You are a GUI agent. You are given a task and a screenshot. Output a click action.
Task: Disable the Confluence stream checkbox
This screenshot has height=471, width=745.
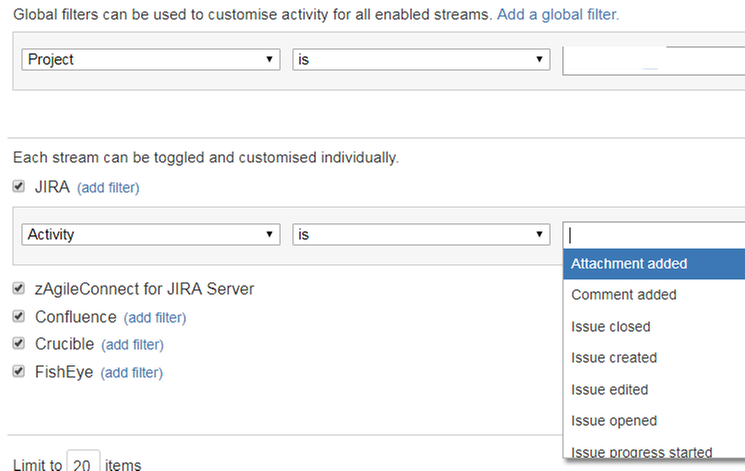(19, 316)
